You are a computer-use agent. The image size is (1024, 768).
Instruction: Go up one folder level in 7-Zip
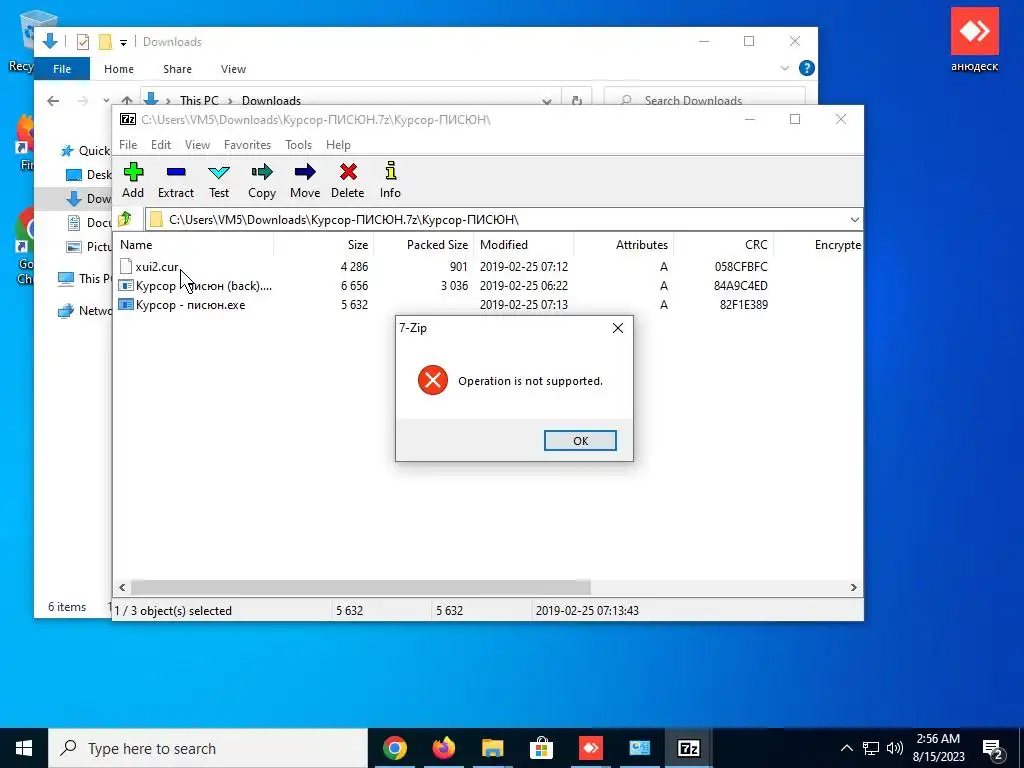click(125, 219)
